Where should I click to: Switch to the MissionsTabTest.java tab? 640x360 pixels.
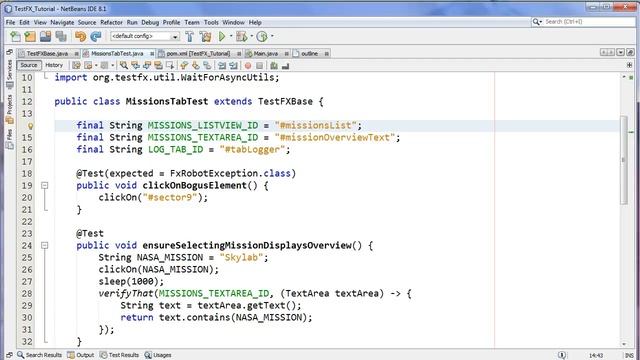coord(117,53)
